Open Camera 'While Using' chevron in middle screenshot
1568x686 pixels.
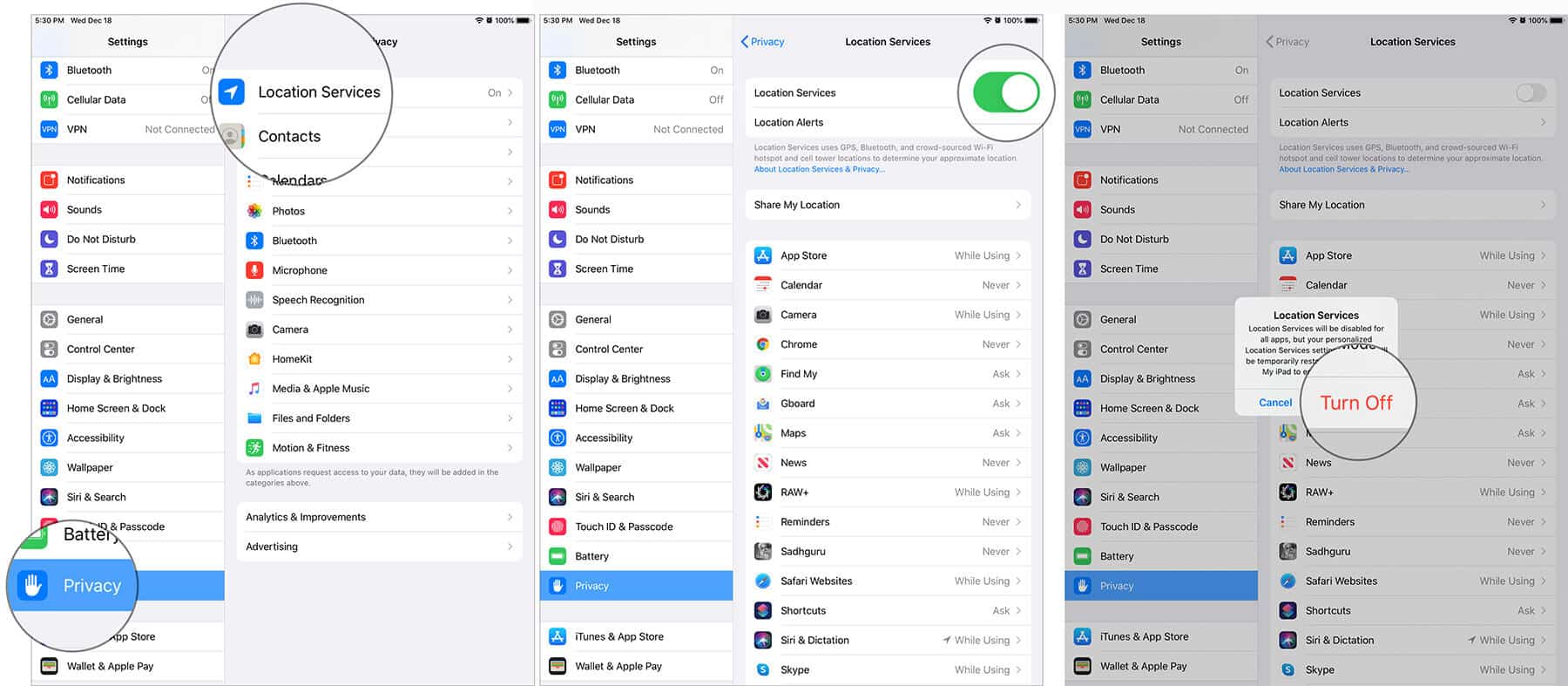[x=1018, y=315]
